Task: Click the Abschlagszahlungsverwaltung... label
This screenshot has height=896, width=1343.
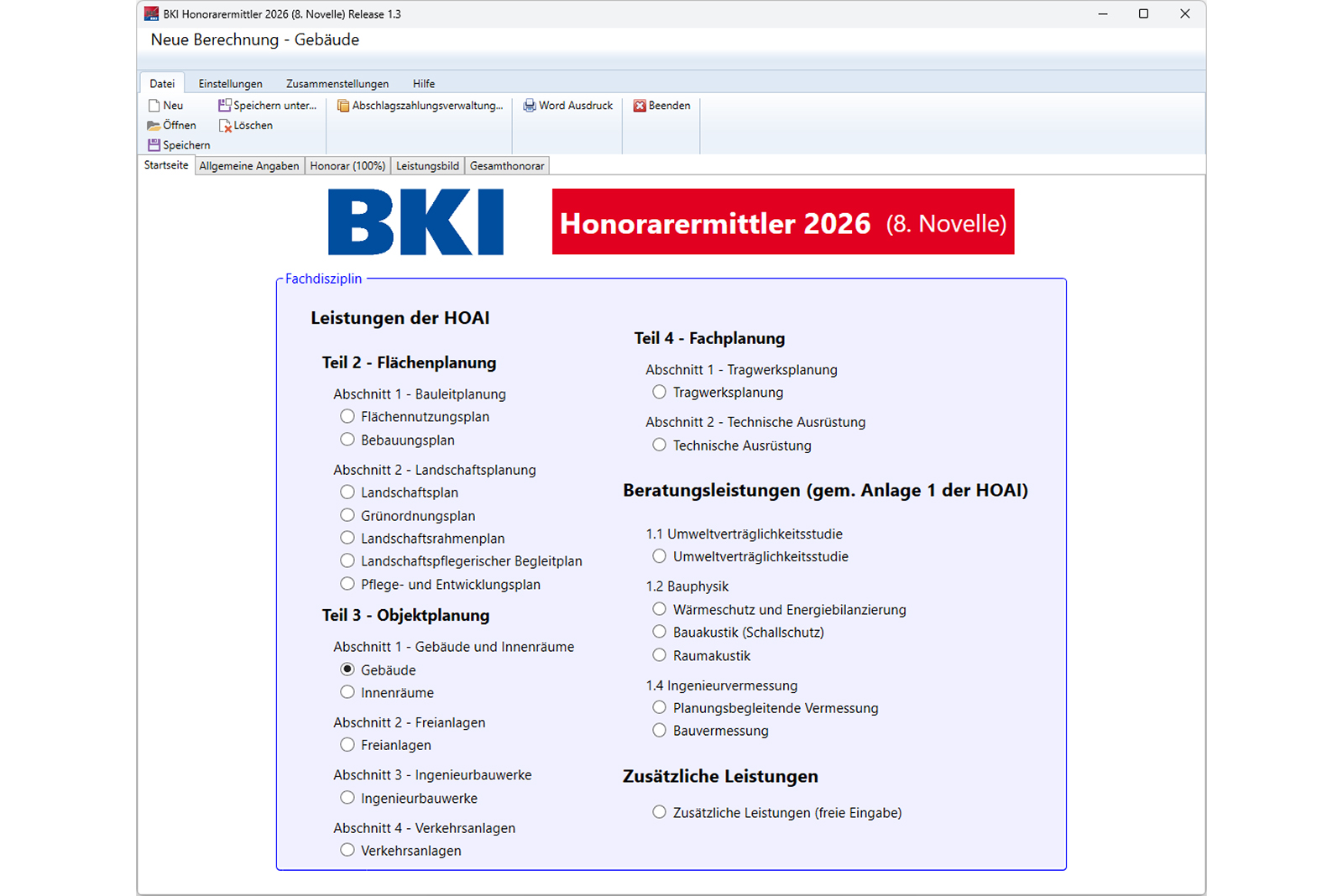Action: 428,106
